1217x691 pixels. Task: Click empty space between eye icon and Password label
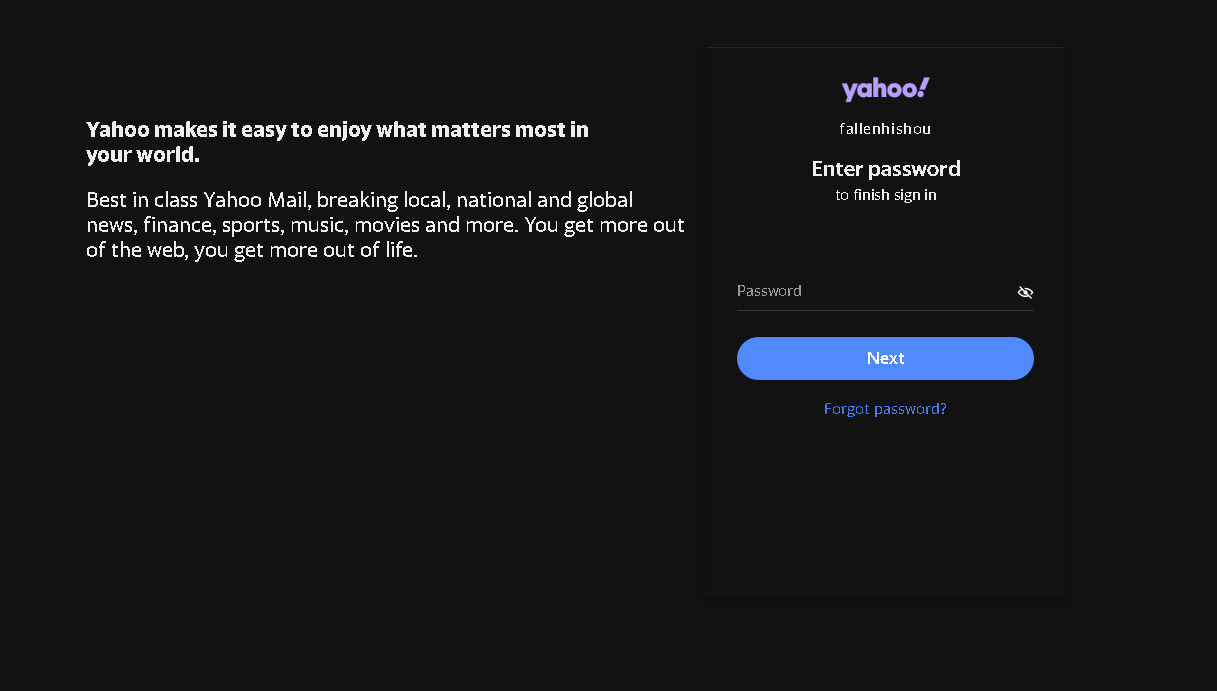(x=910, y=291)
